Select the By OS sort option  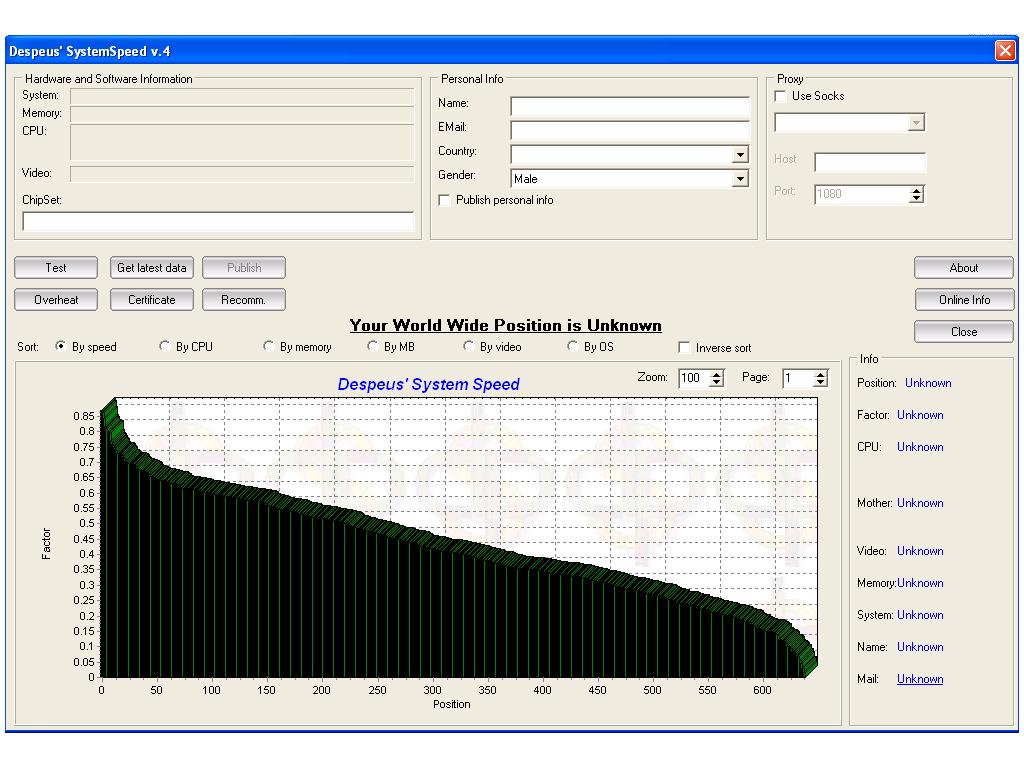tap(573, 346)
